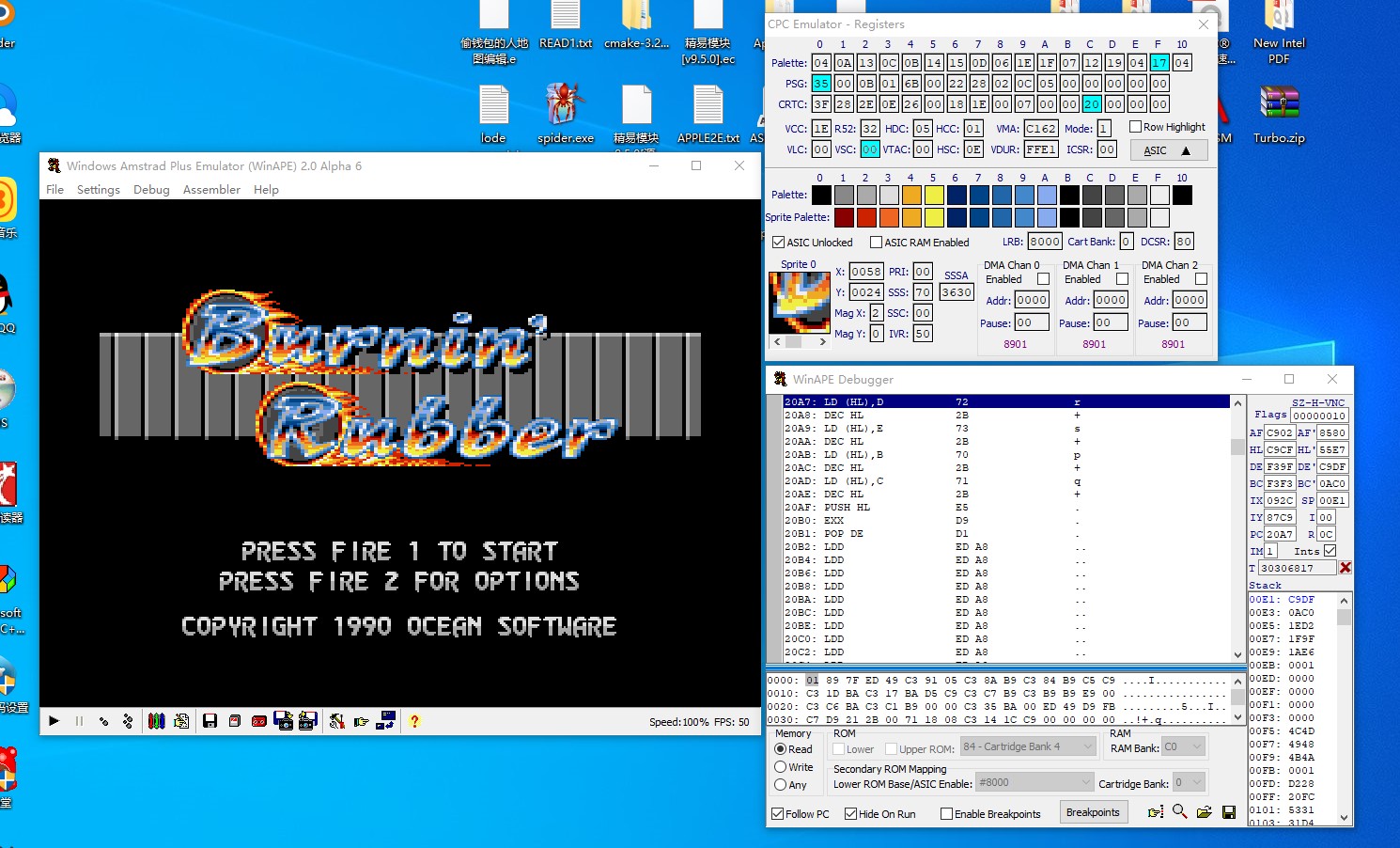Click the PC register field 20A7
The image size is (1400, 848).
pyautogui.click(x=1280, y=534)
